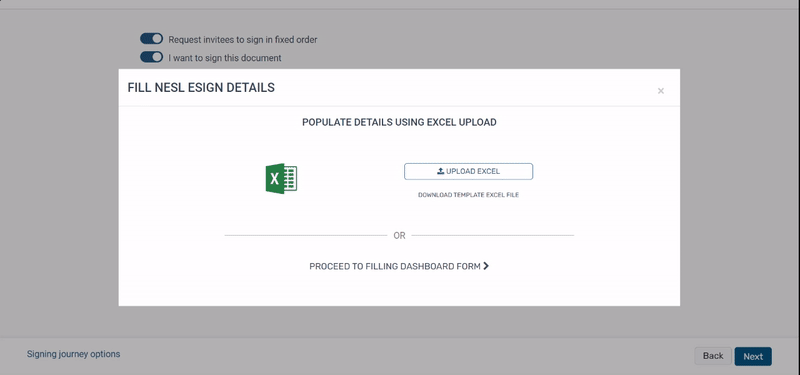Click the green Excel spreadsheet icon

281,179
